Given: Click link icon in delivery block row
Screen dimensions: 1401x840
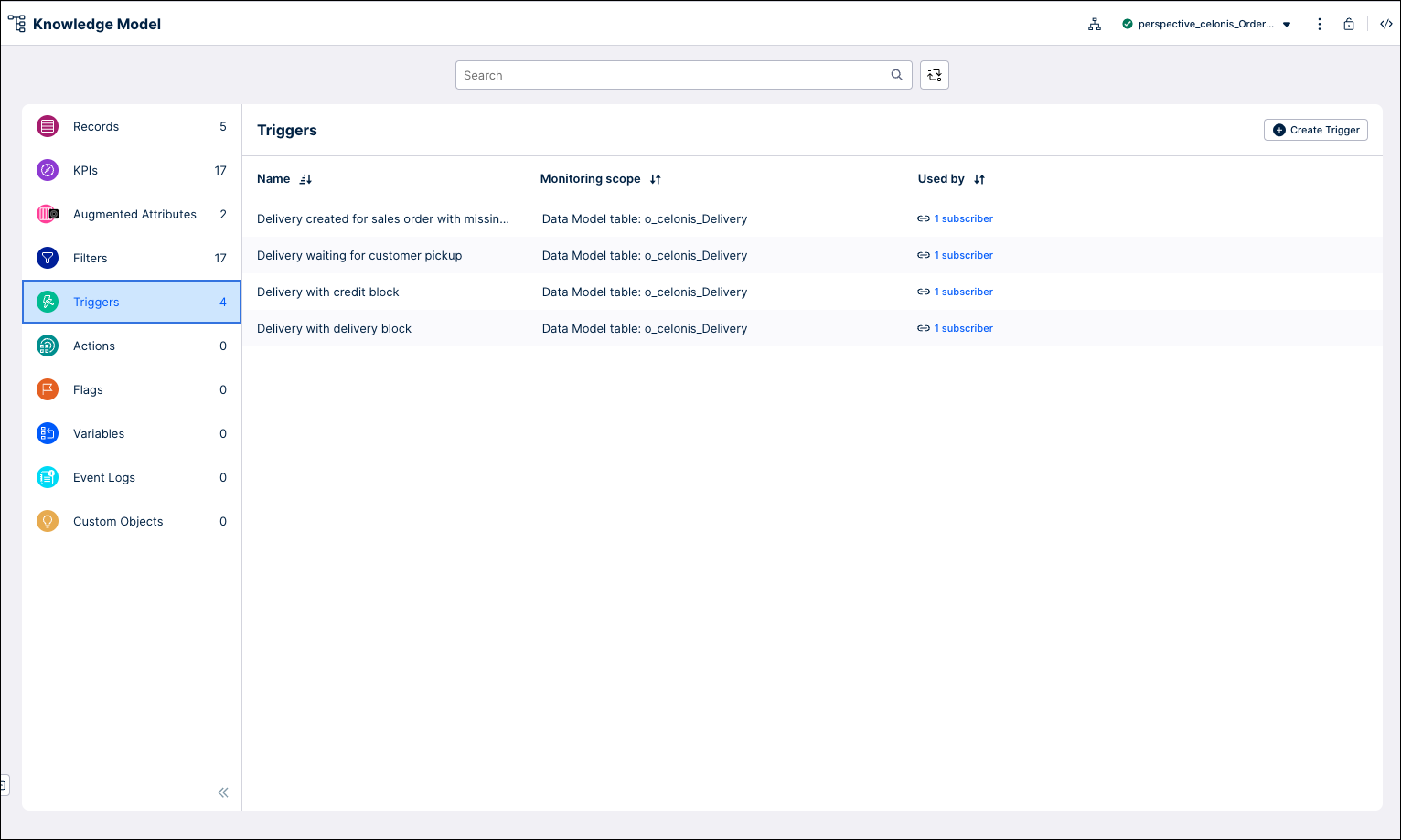Looking at the screenshot, I should pyautogui.click(x=924, y=328).
